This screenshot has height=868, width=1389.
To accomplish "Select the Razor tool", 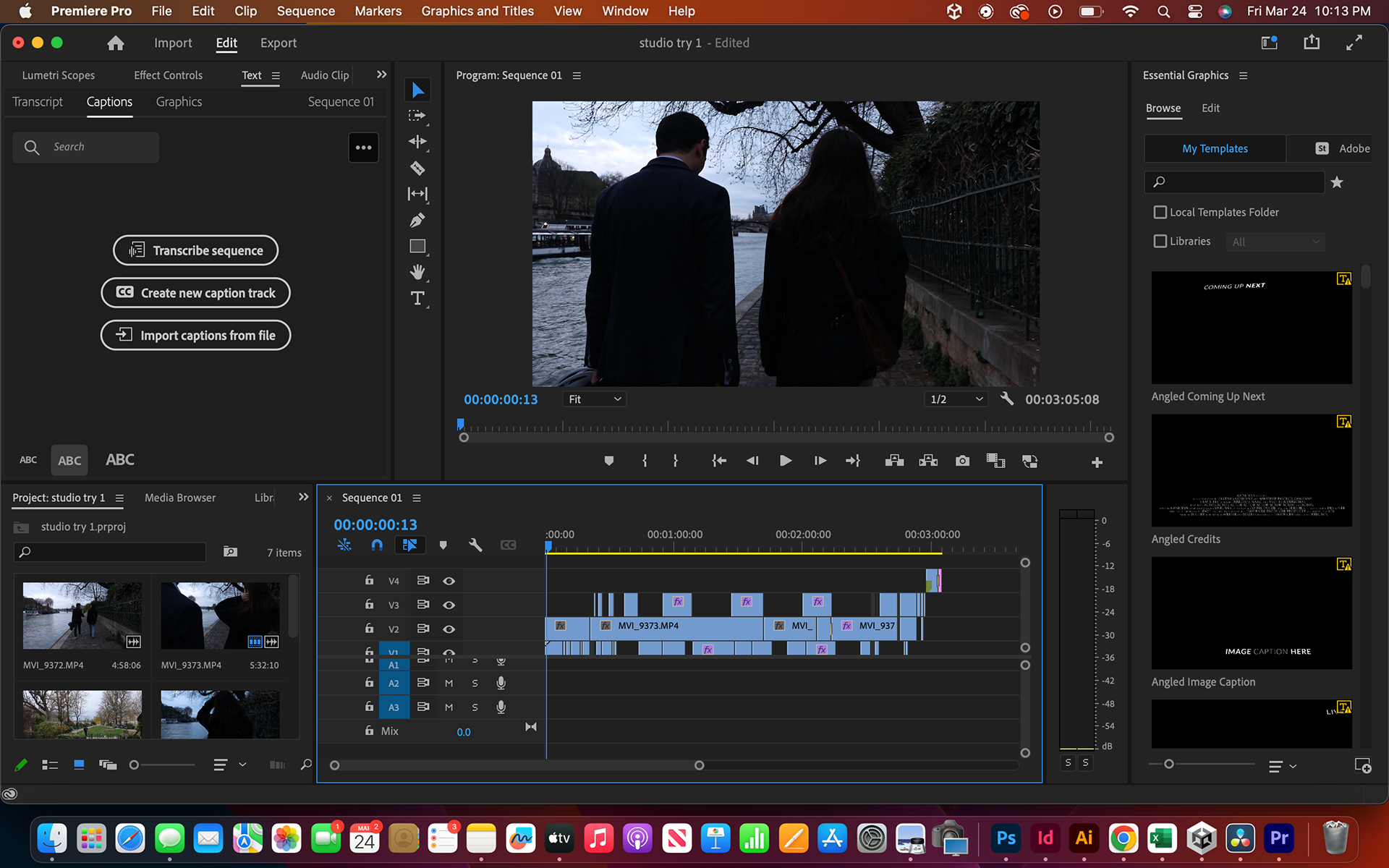I will (417, 169).
